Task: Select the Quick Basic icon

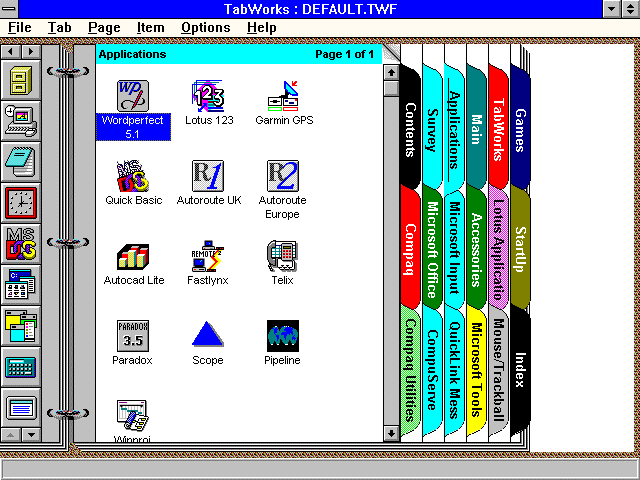Action: (x=133, y=176)
